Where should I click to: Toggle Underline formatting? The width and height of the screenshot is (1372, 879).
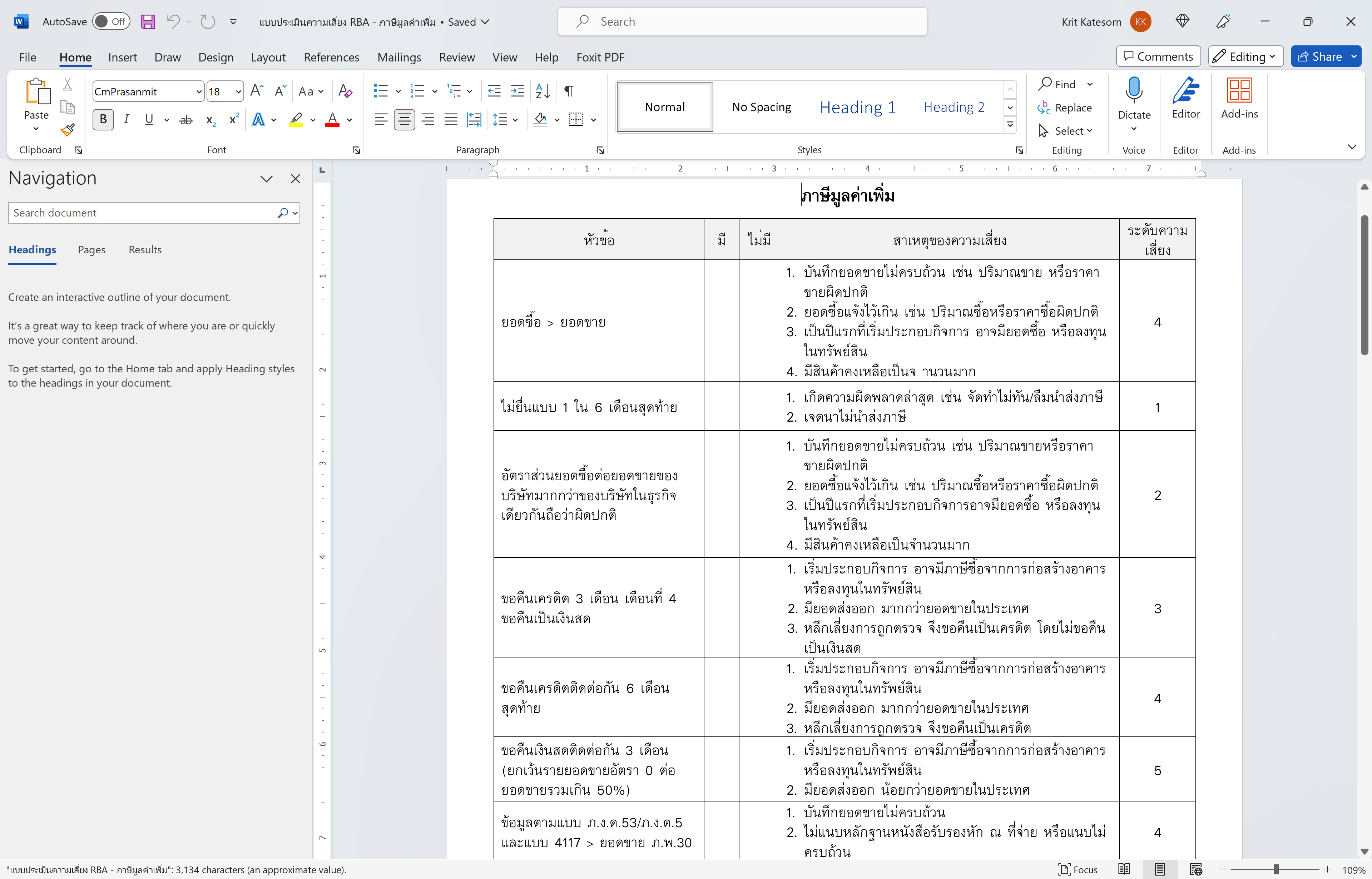pos(149,120)
